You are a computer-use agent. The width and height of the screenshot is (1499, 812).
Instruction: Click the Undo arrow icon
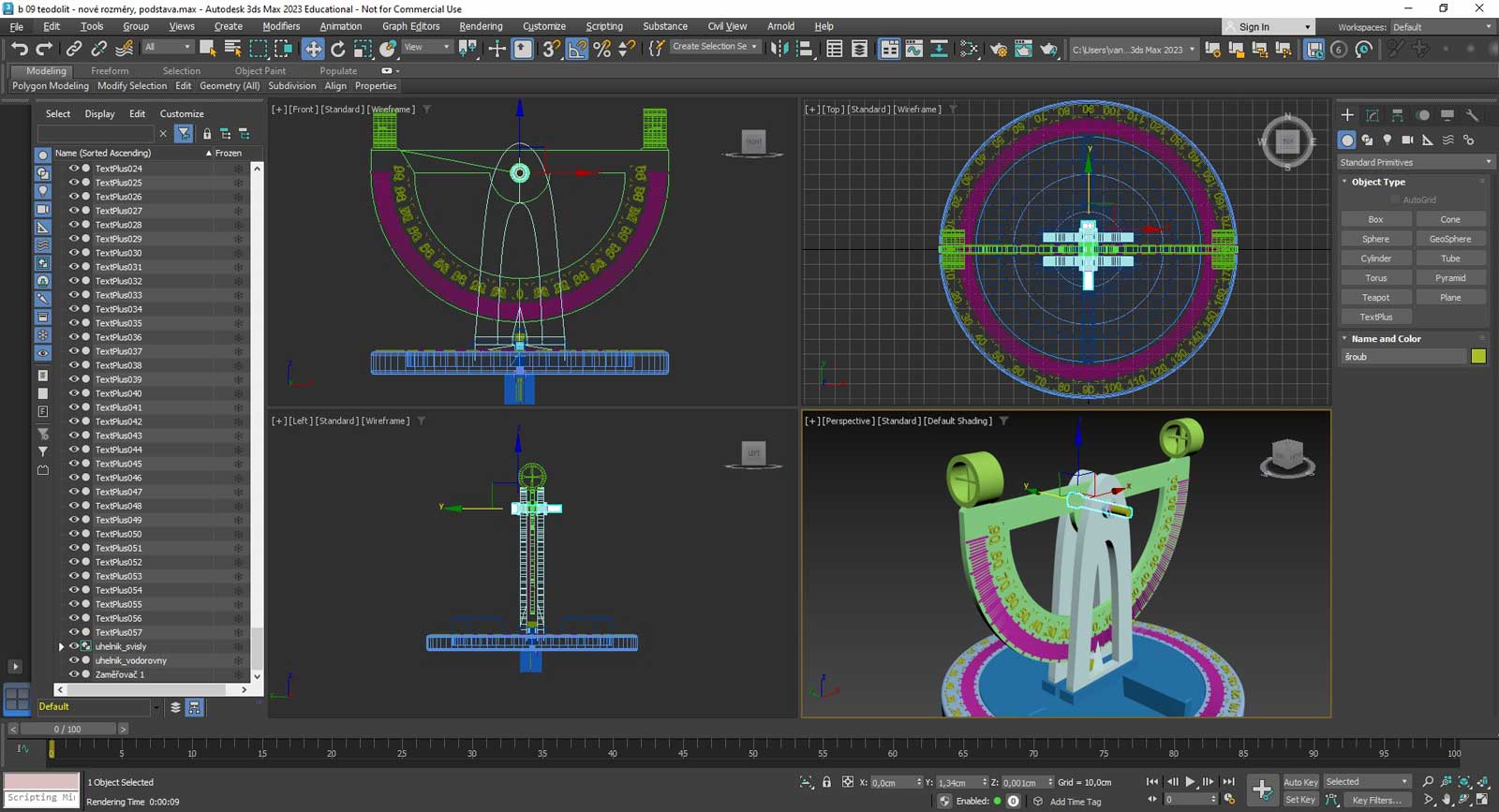[x=20, y=49]
